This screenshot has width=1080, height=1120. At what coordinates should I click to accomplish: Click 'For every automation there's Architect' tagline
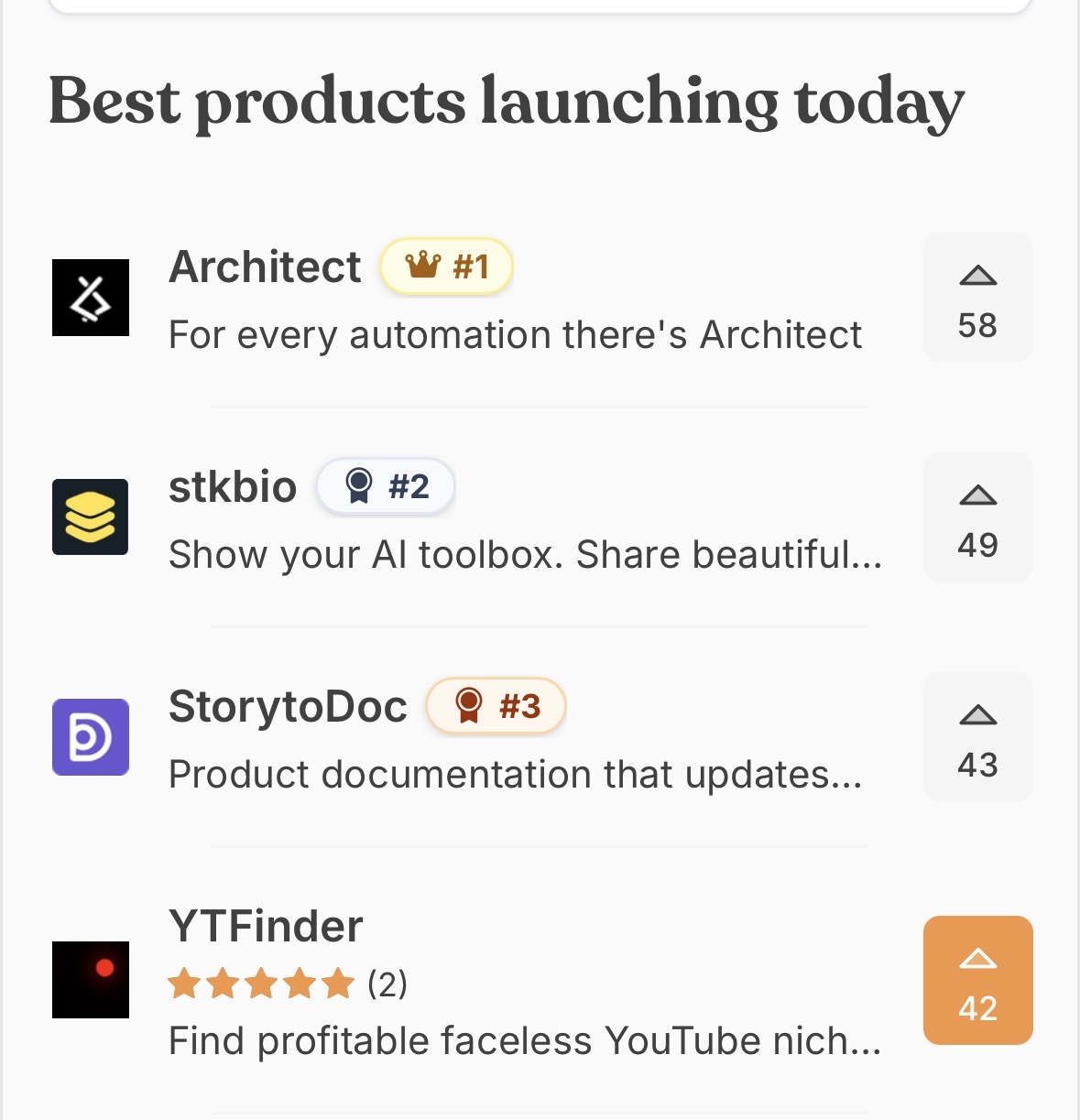[515, 335]
